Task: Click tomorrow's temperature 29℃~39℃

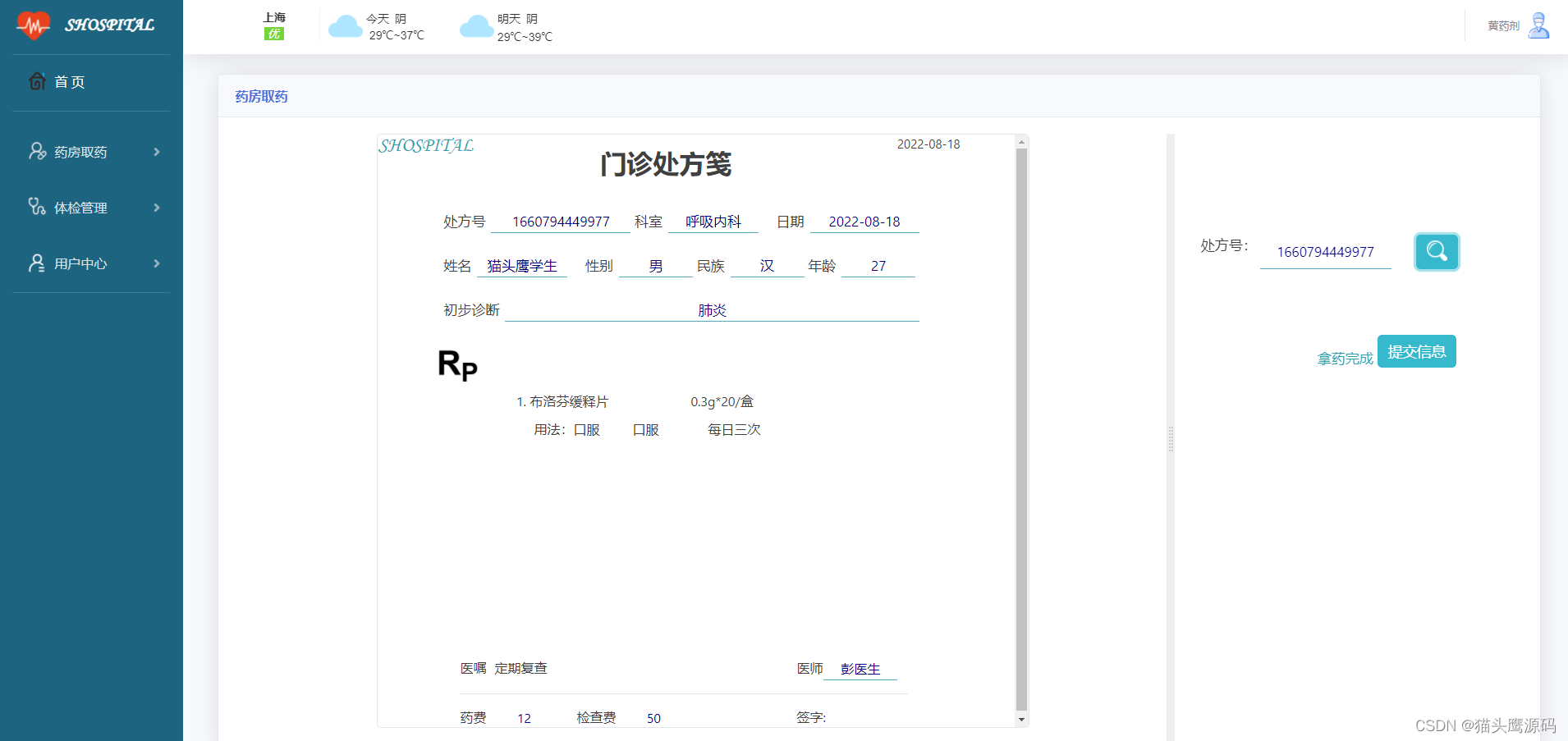Action: (525, 37)
